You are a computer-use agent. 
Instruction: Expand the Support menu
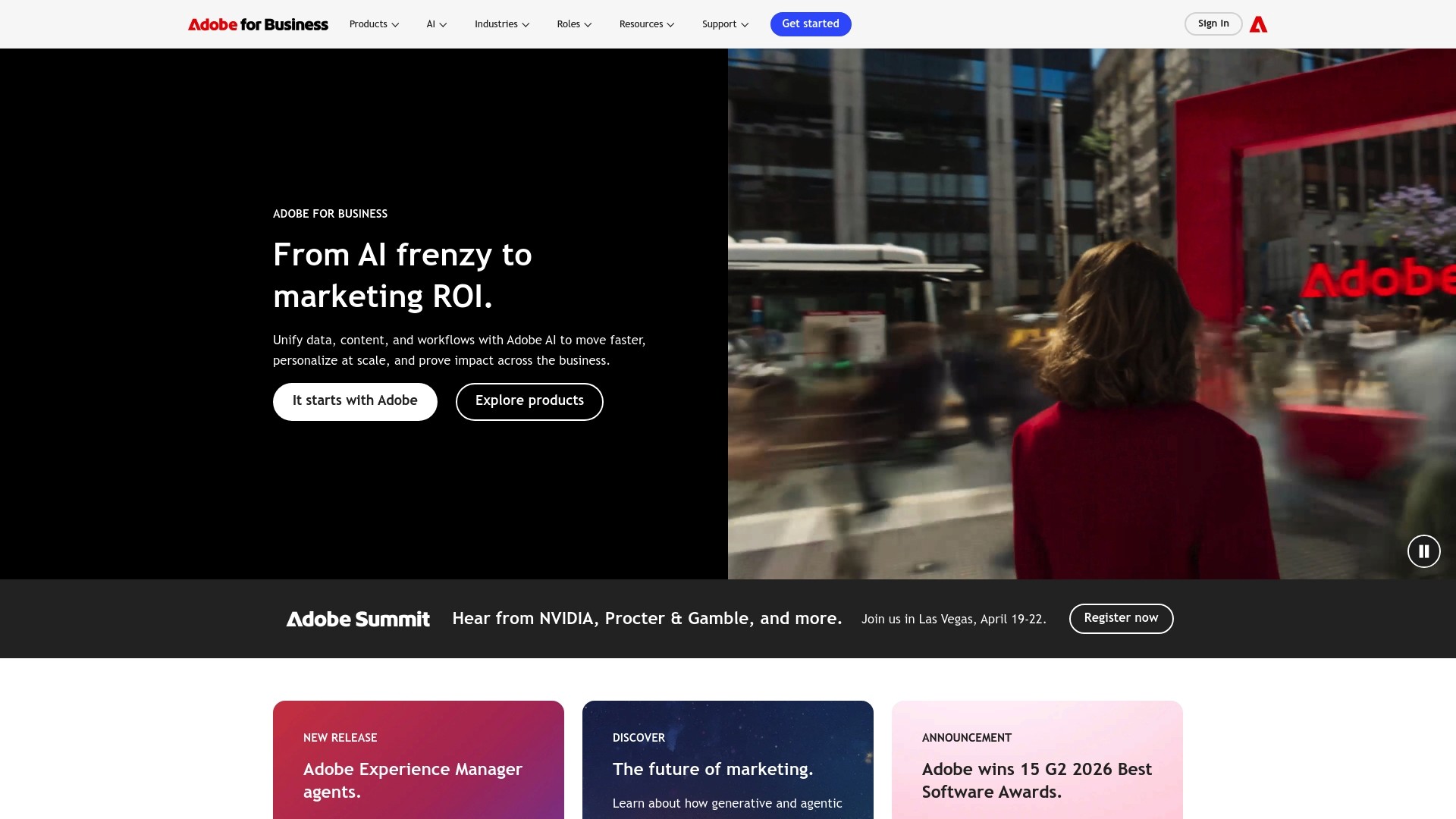(x=723, y=24)
